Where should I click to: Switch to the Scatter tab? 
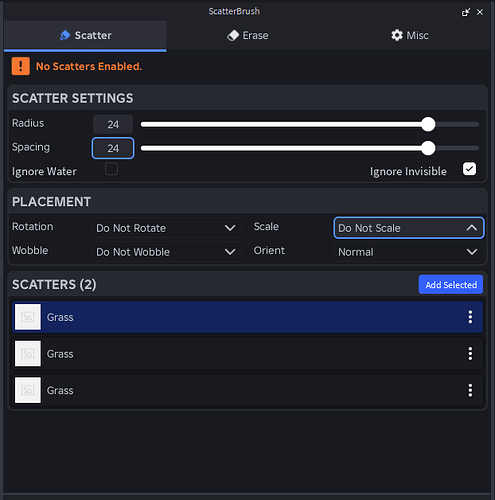(x=85, y=36)
